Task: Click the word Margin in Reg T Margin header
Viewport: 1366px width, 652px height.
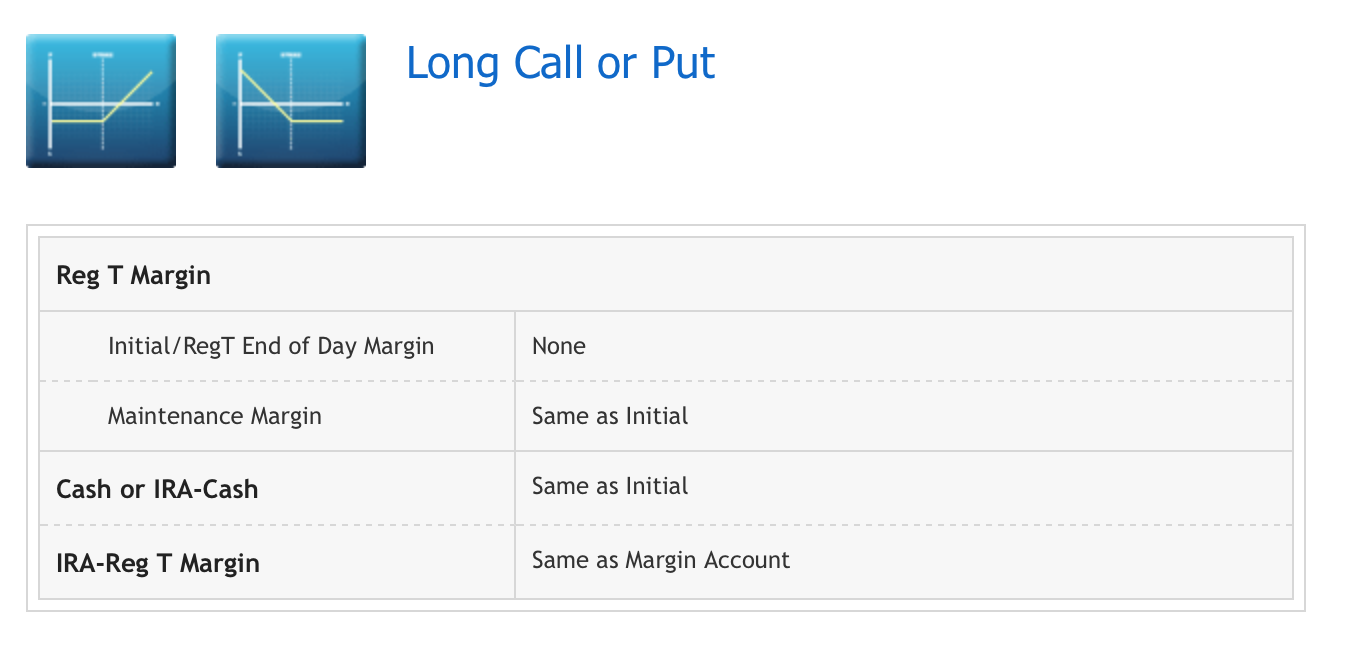Action: point(169,276)
